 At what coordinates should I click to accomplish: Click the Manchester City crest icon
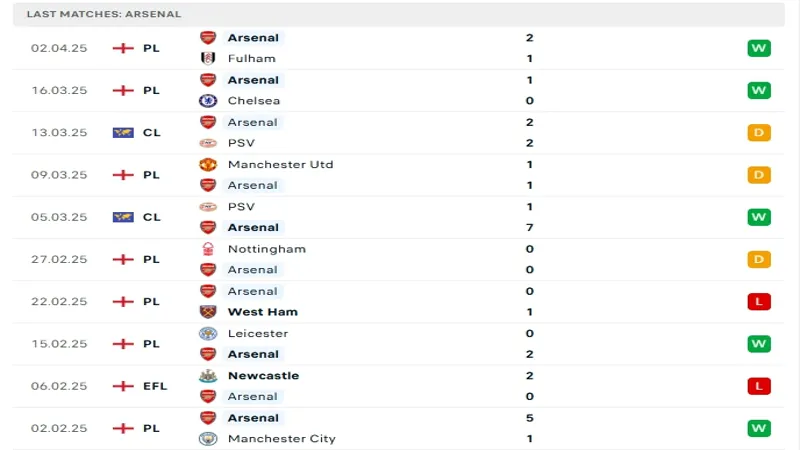(x=208, y=439)
